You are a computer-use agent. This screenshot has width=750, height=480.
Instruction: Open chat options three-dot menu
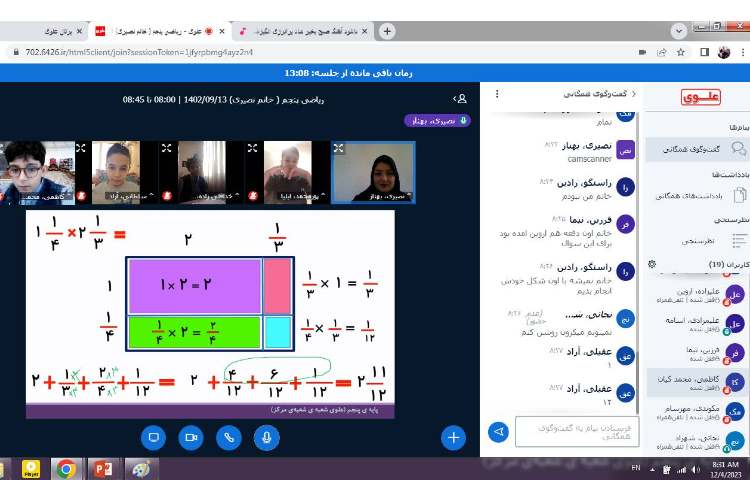click(x=497, y=94)
